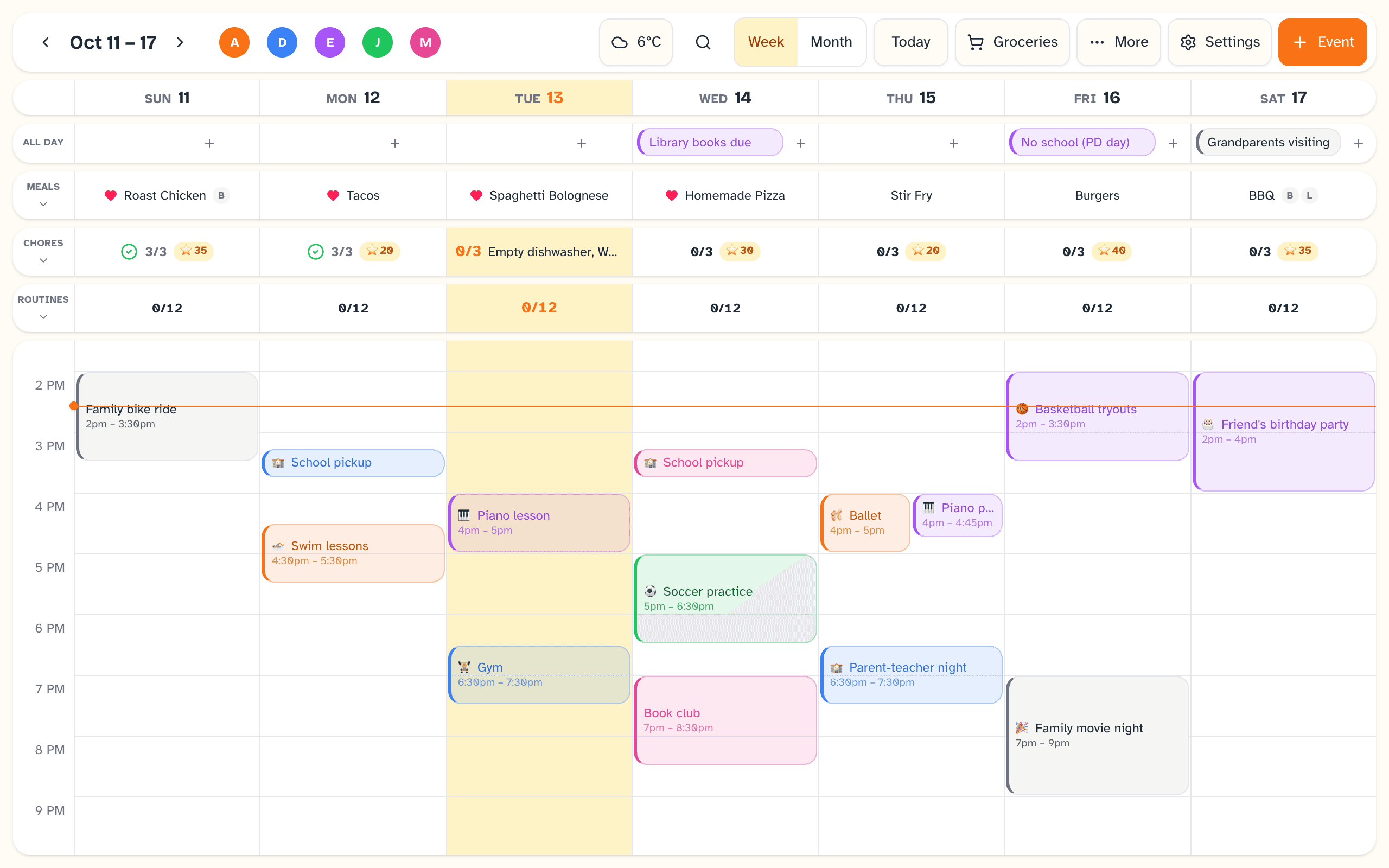This screenshot has height=868, width=1389.
Task: Open Soccer practice event on Wednesday
Action: (x=725, y=598)
